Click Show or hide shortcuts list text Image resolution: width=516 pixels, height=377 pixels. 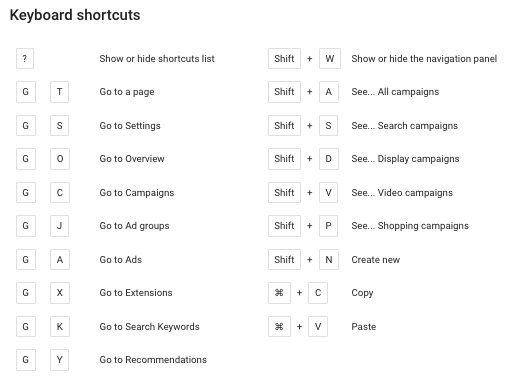(157, 59)
